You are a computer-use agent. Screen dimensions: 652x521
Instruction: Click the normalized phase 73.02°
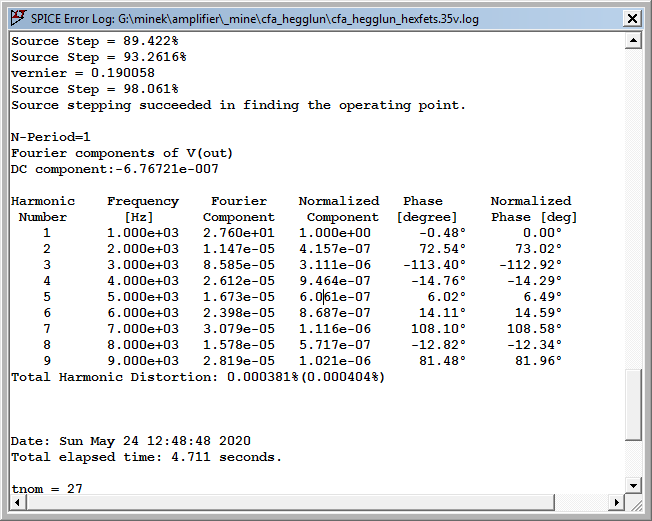point(538,249)
